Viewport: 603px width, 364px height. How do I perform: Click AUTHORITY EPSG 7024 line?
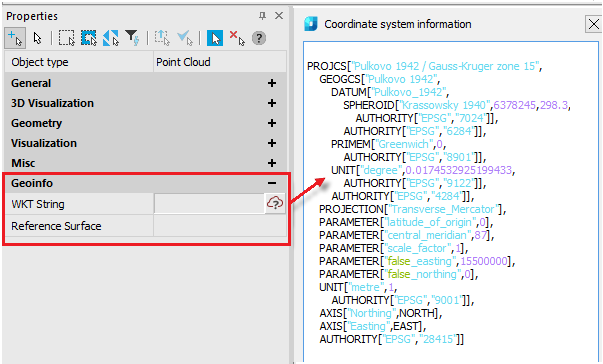[x=427, y=118]
